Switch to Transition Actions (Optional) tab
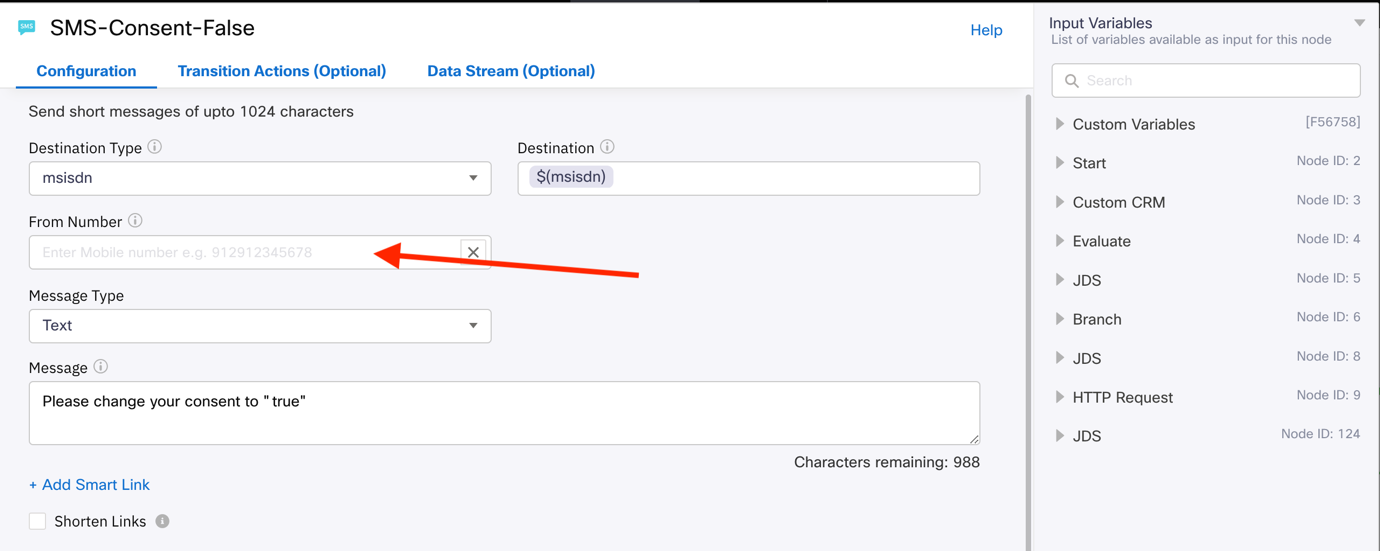 pos(282,71)
